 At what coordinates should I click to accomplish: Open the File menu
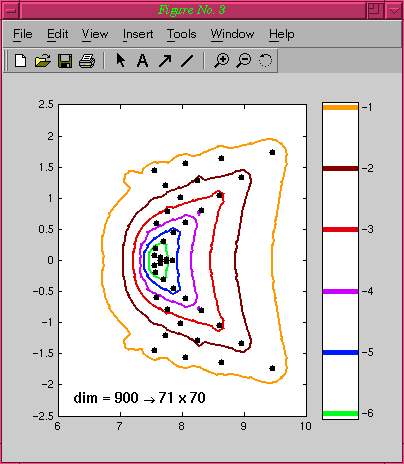[x=23, y=34]
